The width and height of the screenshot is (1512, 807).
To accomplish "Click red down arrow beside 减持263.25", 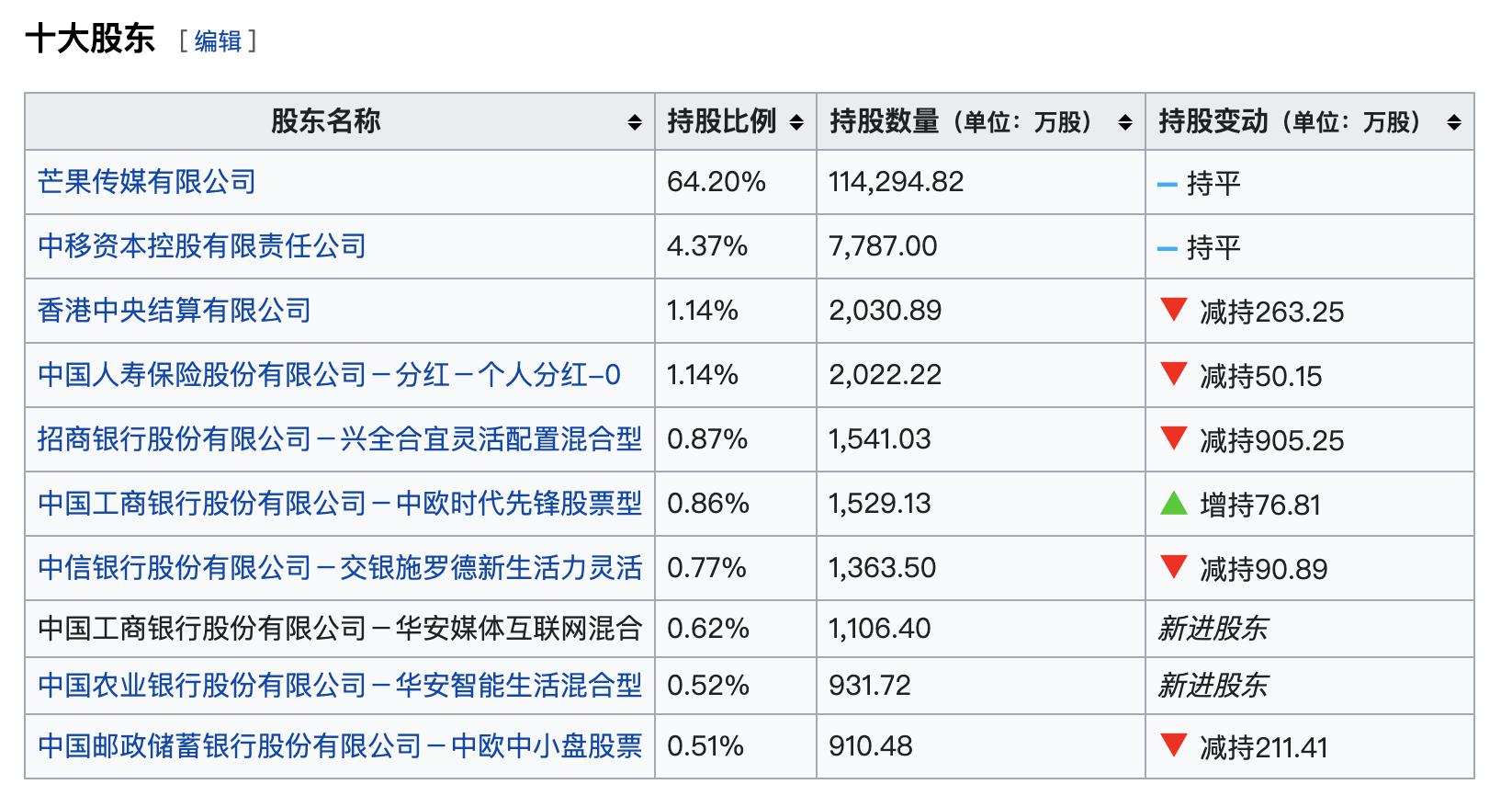I will 1173,310.
